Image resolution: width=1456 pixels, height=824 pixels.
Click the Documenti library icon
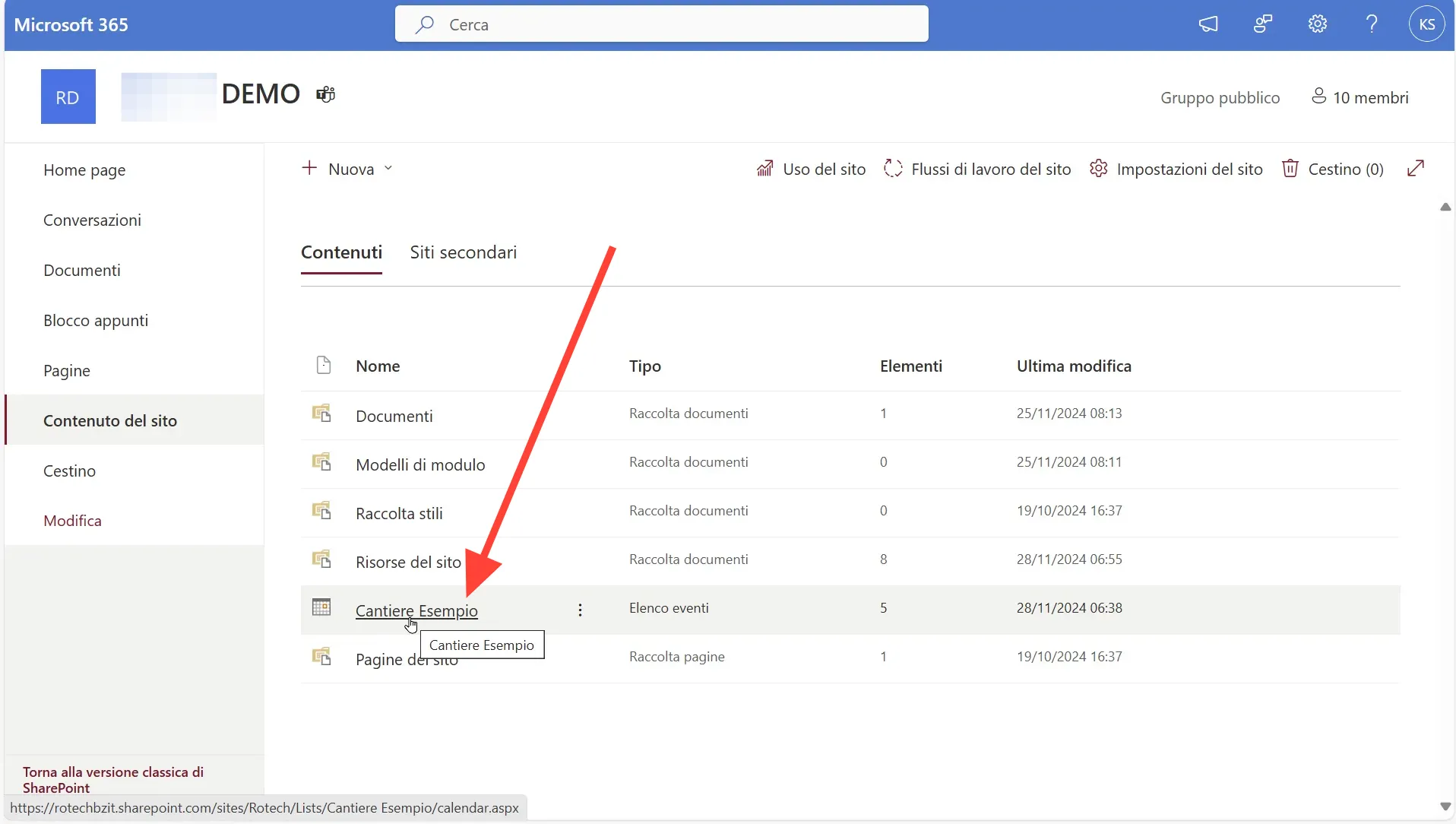tap(321, 413)
